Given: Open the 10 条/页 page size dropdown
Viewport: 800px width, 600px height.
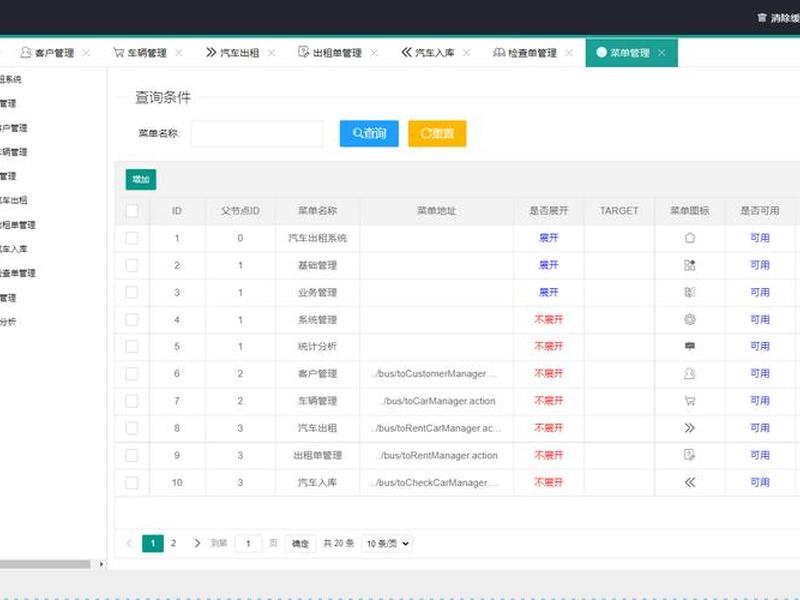Looking at the screenshot, I should [387, 543].
